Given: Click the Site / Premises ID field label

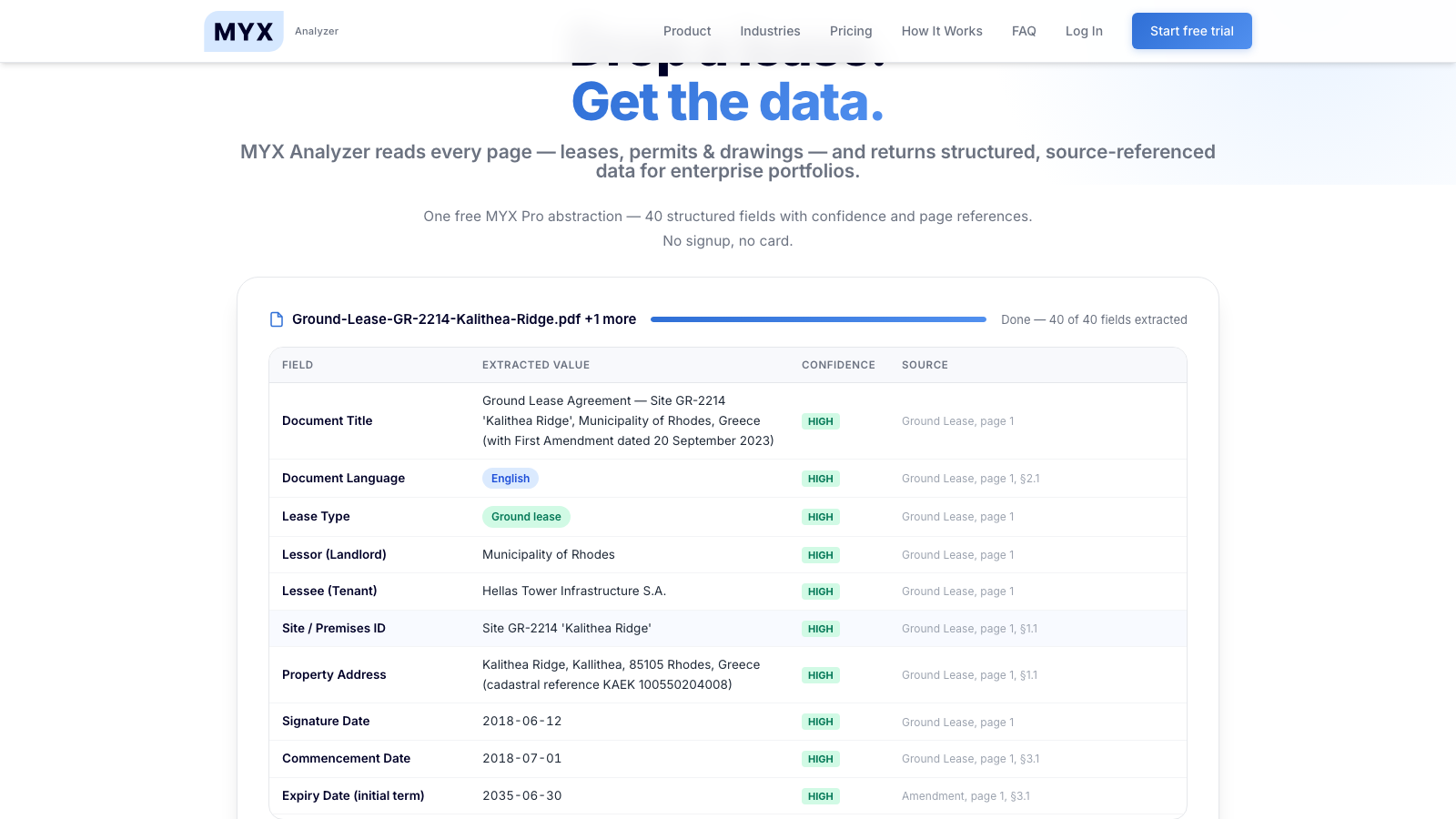Looking at the screenshot, I should pos(334,628).
